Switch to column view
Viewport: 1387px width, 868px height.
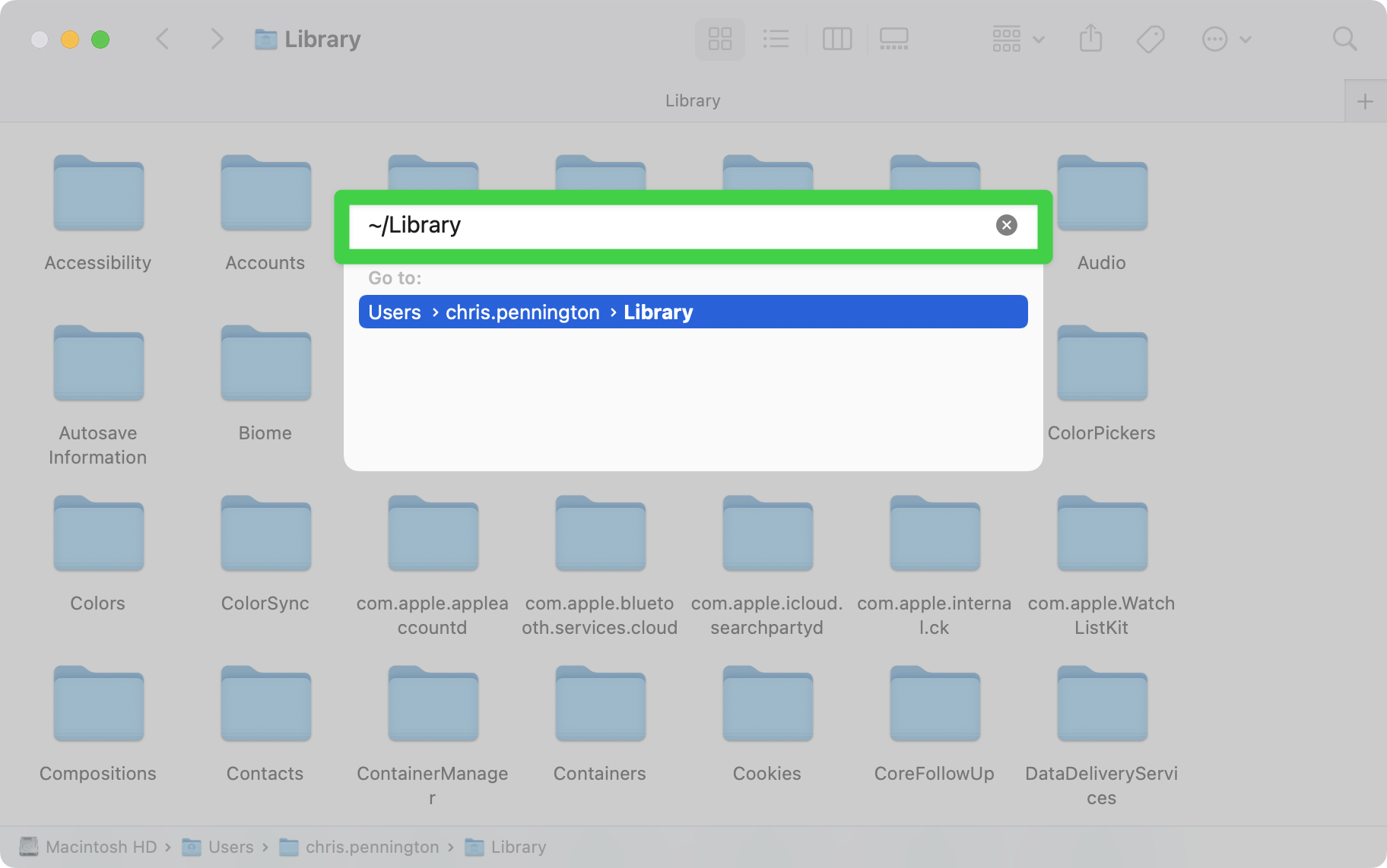[837, 39]
